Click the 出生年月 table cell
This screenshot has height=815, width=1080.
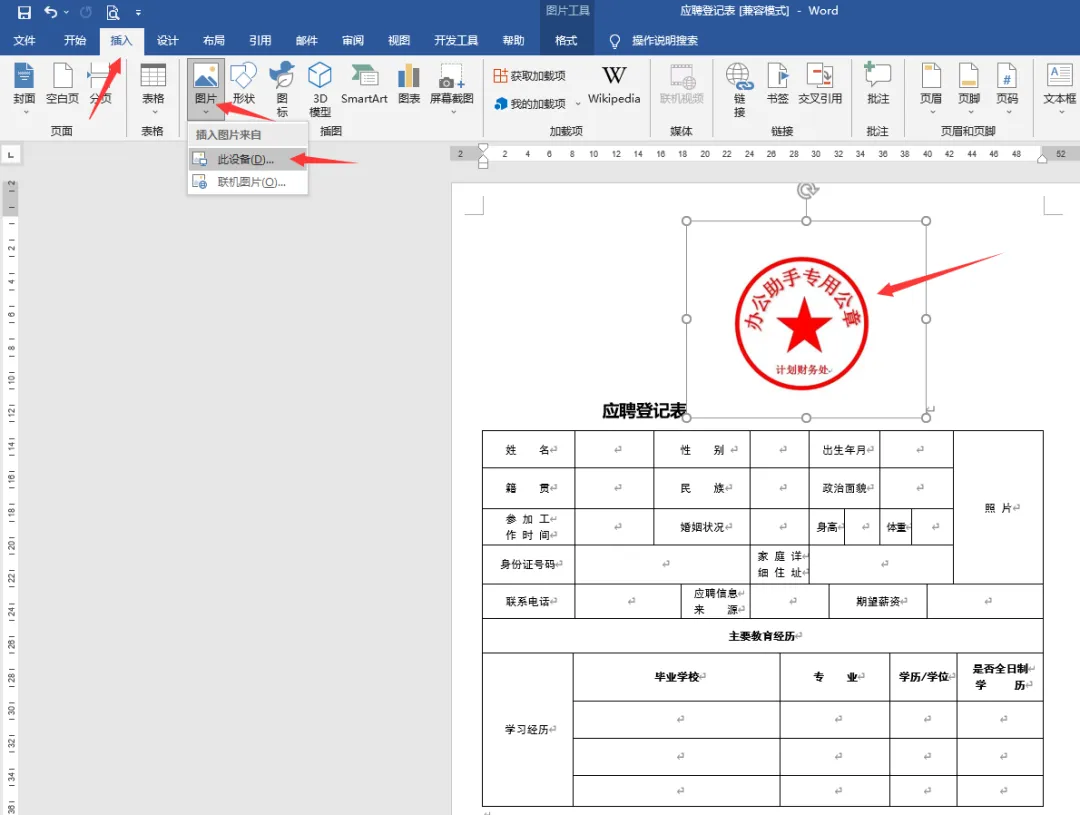(x=845, y=450)
